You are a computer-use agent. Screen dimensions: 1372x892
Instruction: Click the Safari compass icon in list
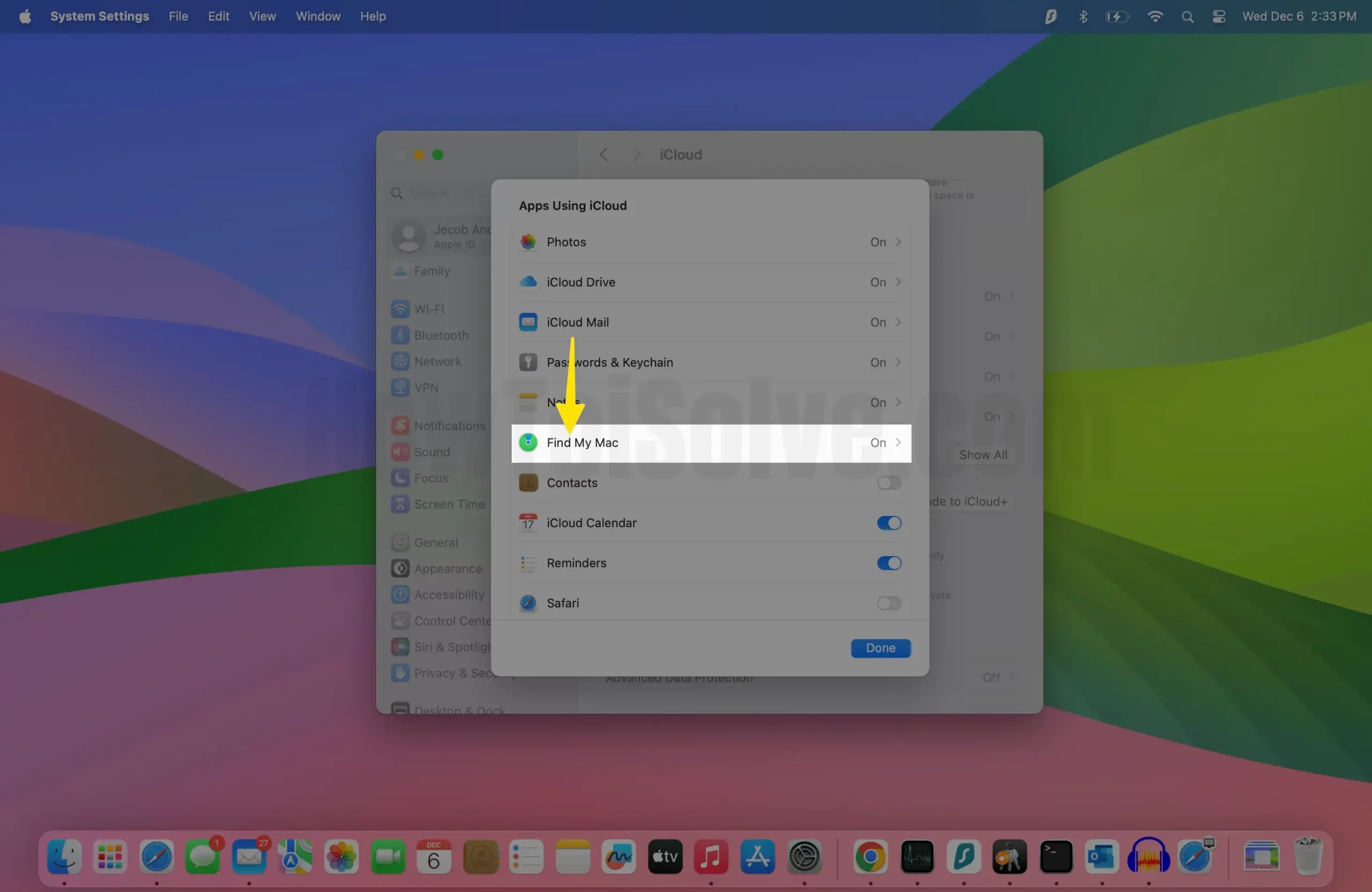pyautogui.click(x=528, y=603)
